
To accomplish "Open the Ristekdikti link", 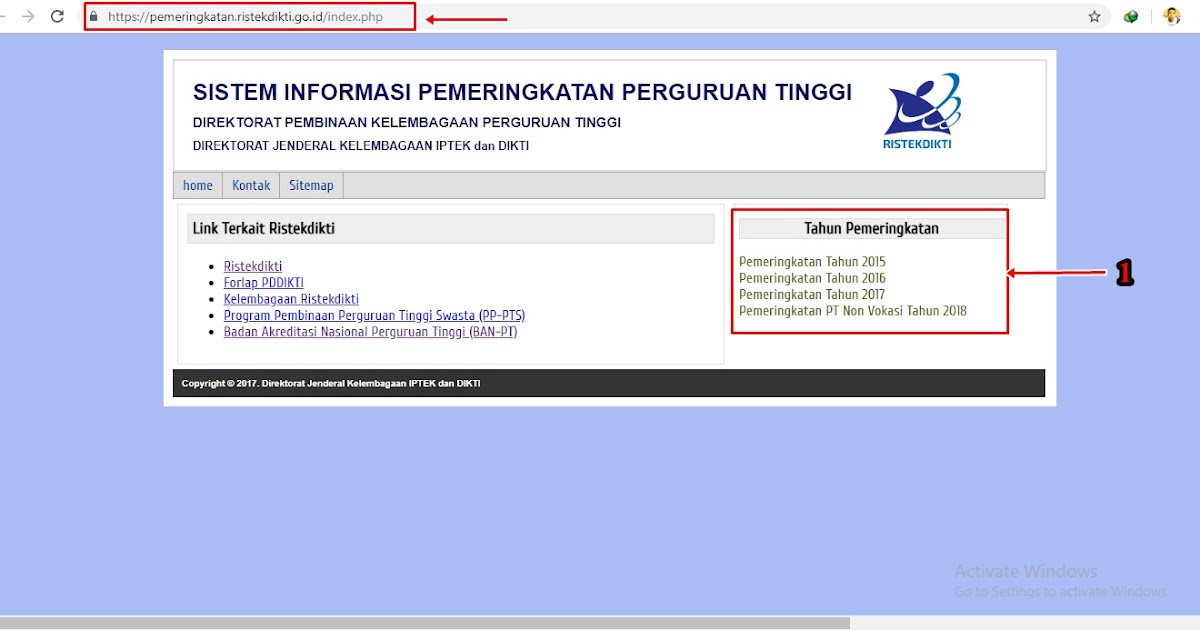I will tap(252, 266).
